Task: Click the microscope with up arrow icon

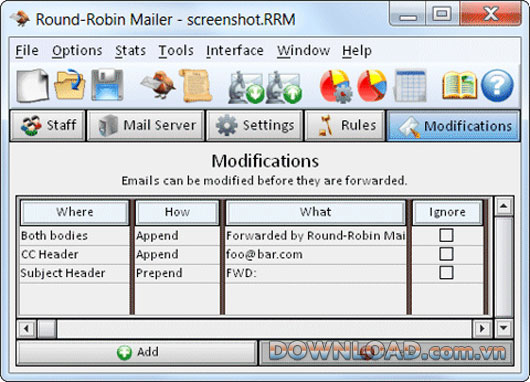Action: tap(284, 87)
